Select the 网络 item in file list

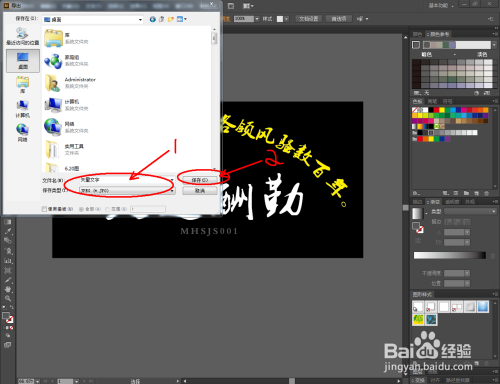click(x=67, y=127)
